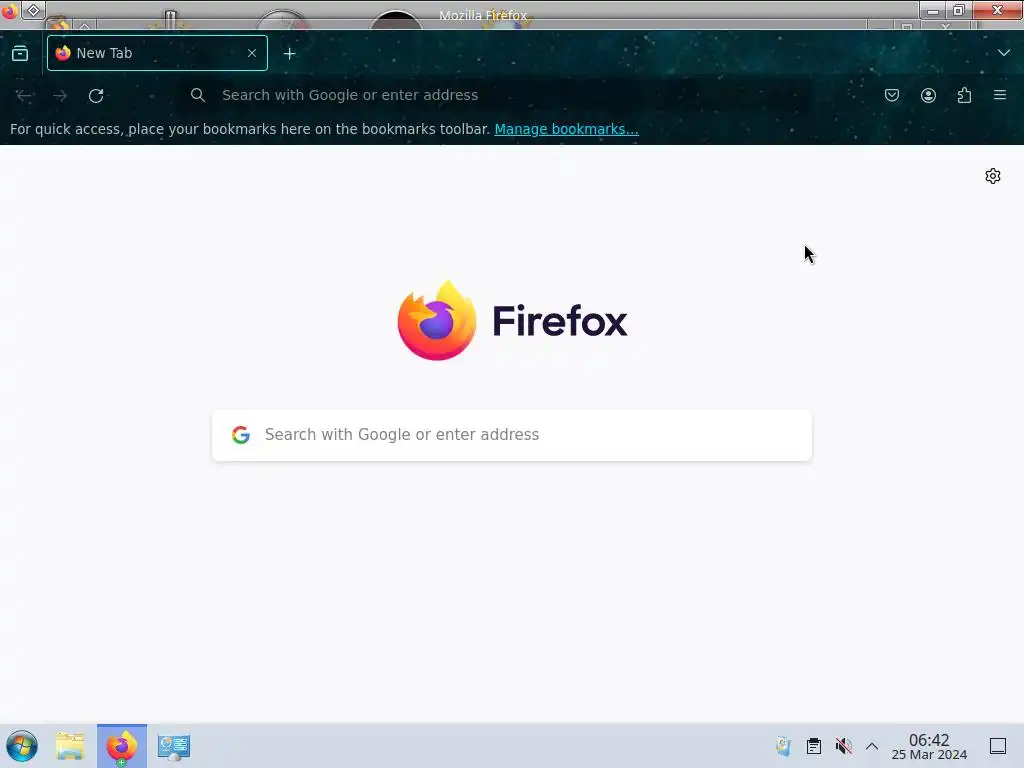Open the clipboard tray icon
The width and height of the screenshot is (1024, 768).
pos(814,746)
